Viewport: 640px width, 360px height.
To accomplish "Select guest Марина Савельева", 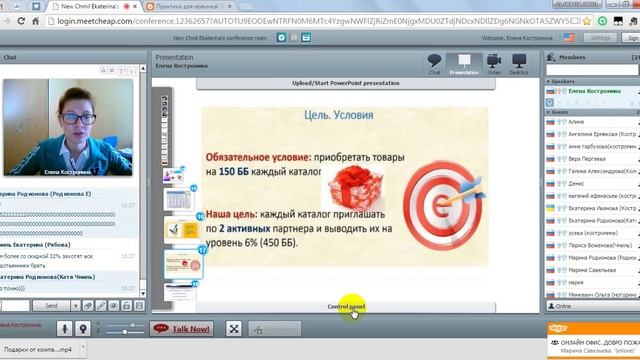I will 592,270.
